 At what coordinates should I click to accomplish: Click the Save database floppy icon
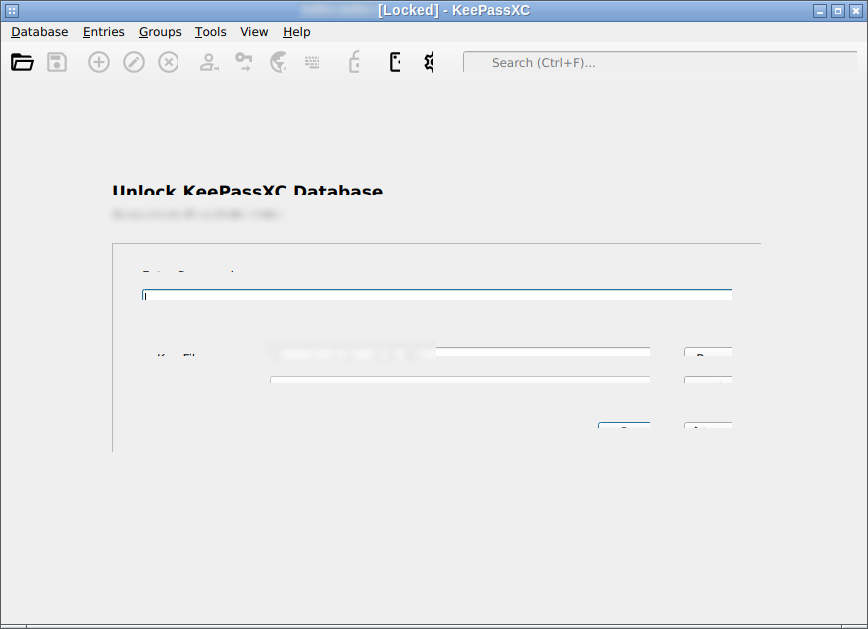pos(57,62)
